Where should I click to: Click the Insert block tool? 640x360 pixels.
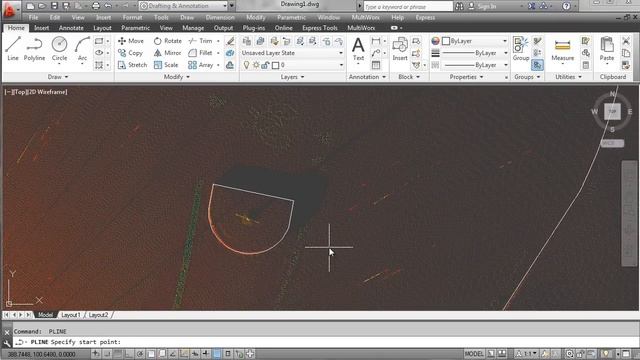point(400,49)
